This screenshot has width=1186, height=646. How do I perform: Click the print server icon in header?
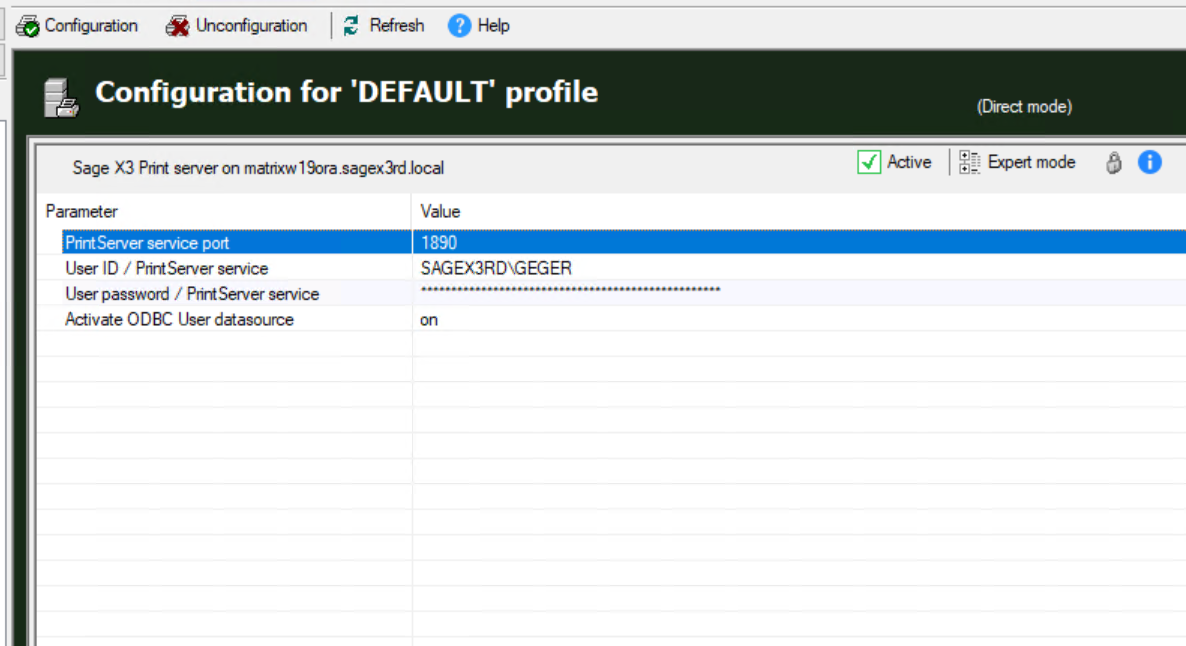coord(61,97)
